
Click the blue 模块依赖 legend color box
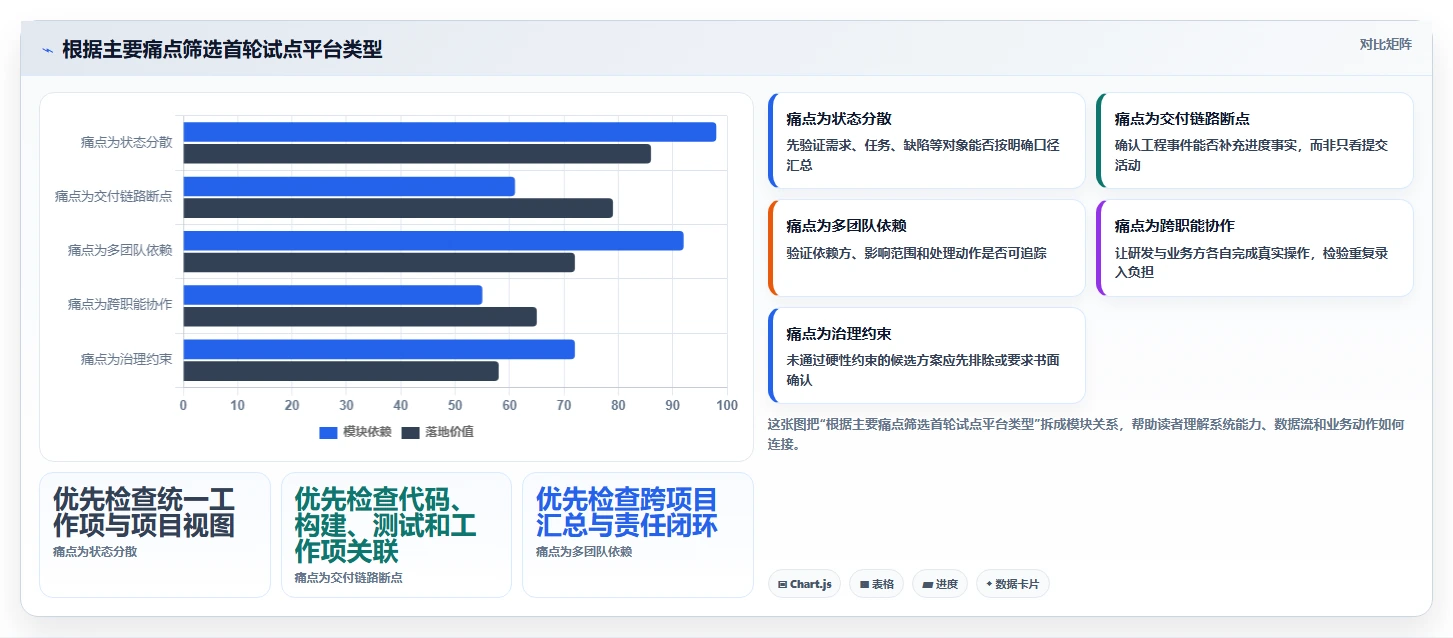[x=329, y=433]
